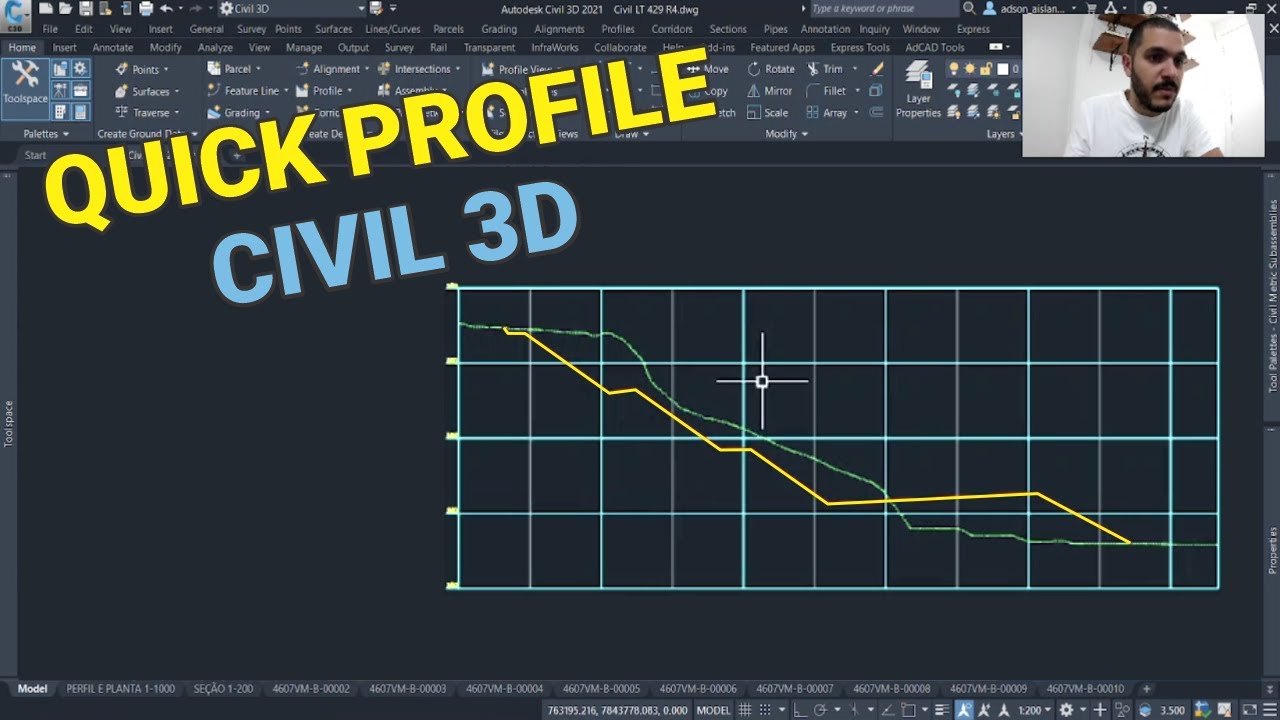Click the coordinates readout in status bar
The width and height of the screenshot is (1280, 720).
(x=618, y=710)
